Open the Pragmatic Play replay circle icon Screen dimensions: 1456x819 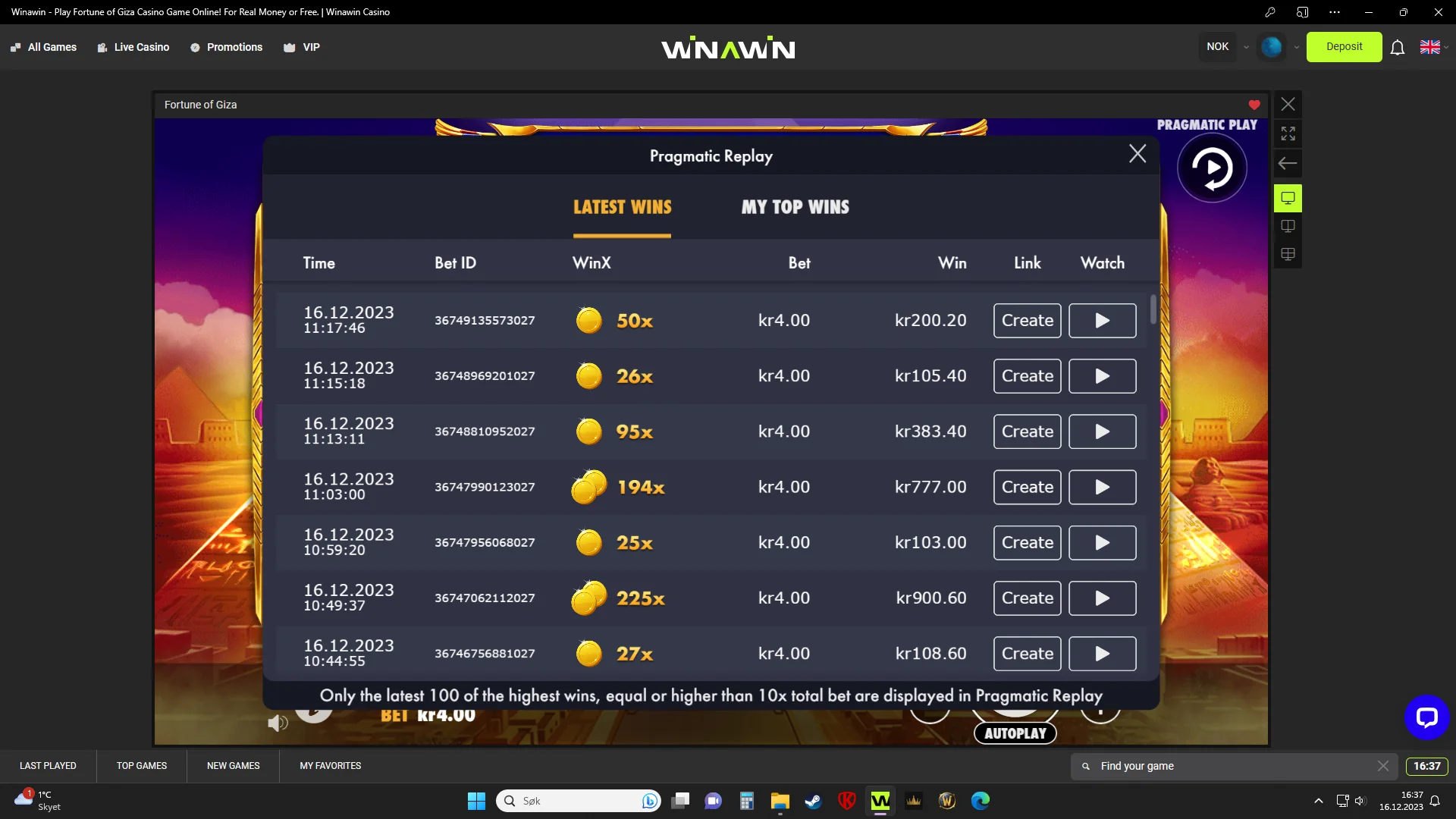pos(1211,168)
